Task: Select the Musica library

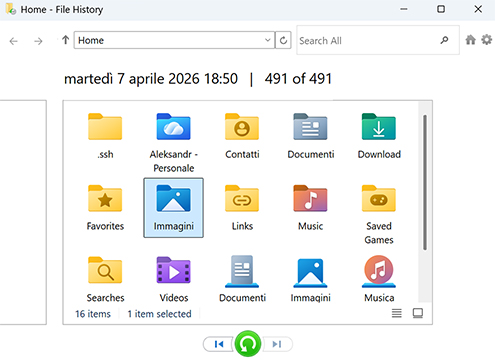Action: coord(379,279)
